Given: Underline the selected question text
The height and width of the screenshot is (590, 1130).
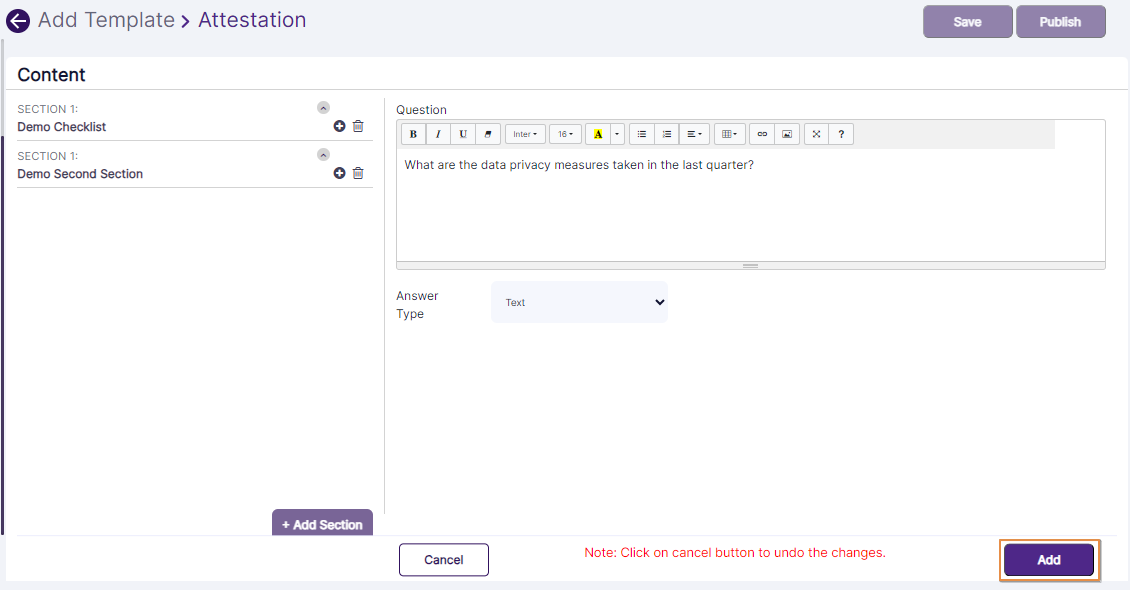Looking at the screenshot, I should (461, 133).
